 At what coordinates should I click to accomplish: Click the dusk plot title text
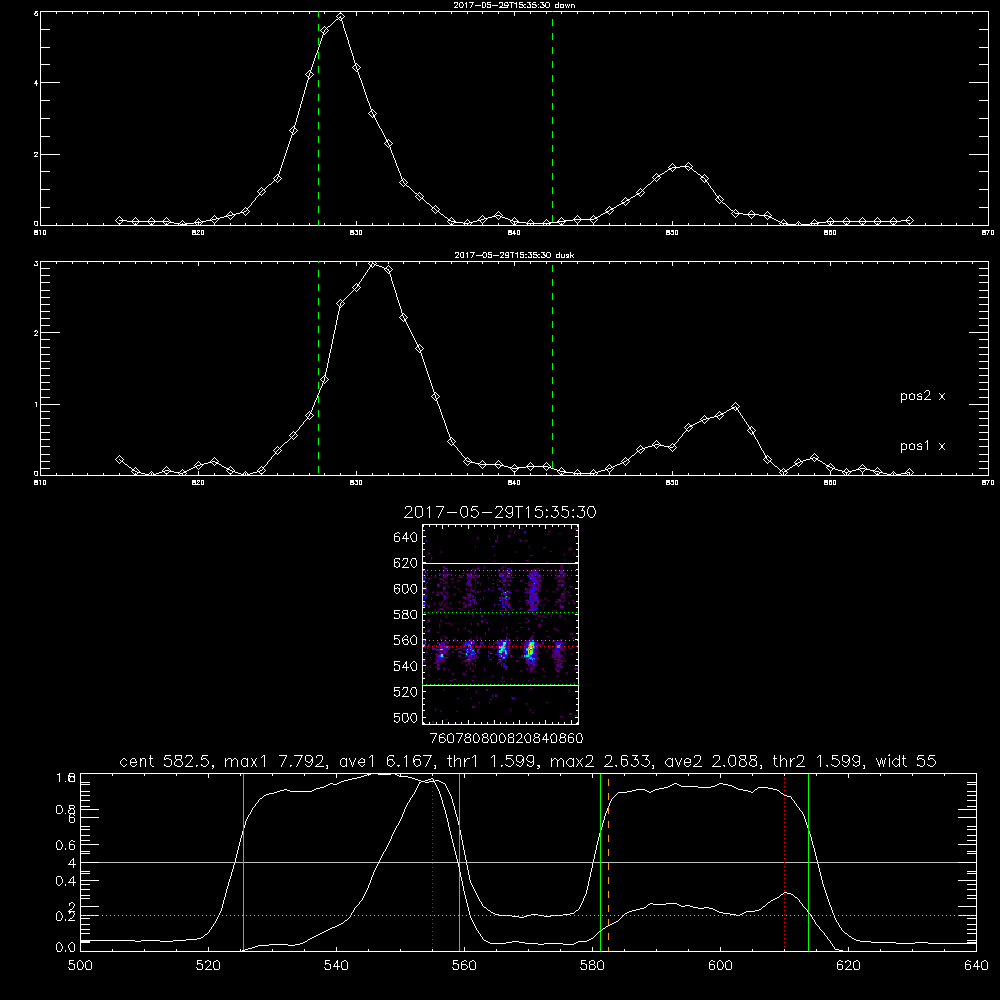coord(514,255)
